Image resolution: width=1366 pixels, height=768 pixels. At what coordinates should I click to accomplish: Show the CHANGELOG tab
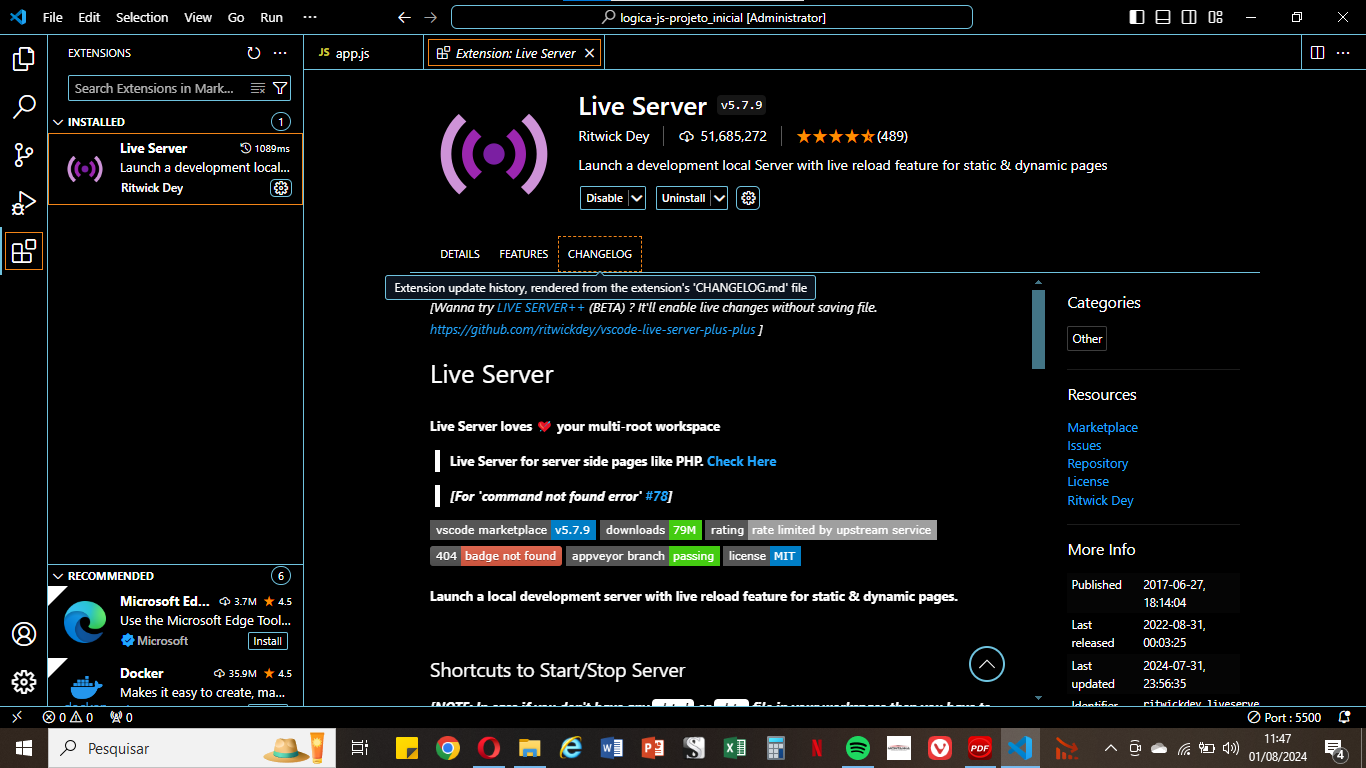tap(600, 254)
